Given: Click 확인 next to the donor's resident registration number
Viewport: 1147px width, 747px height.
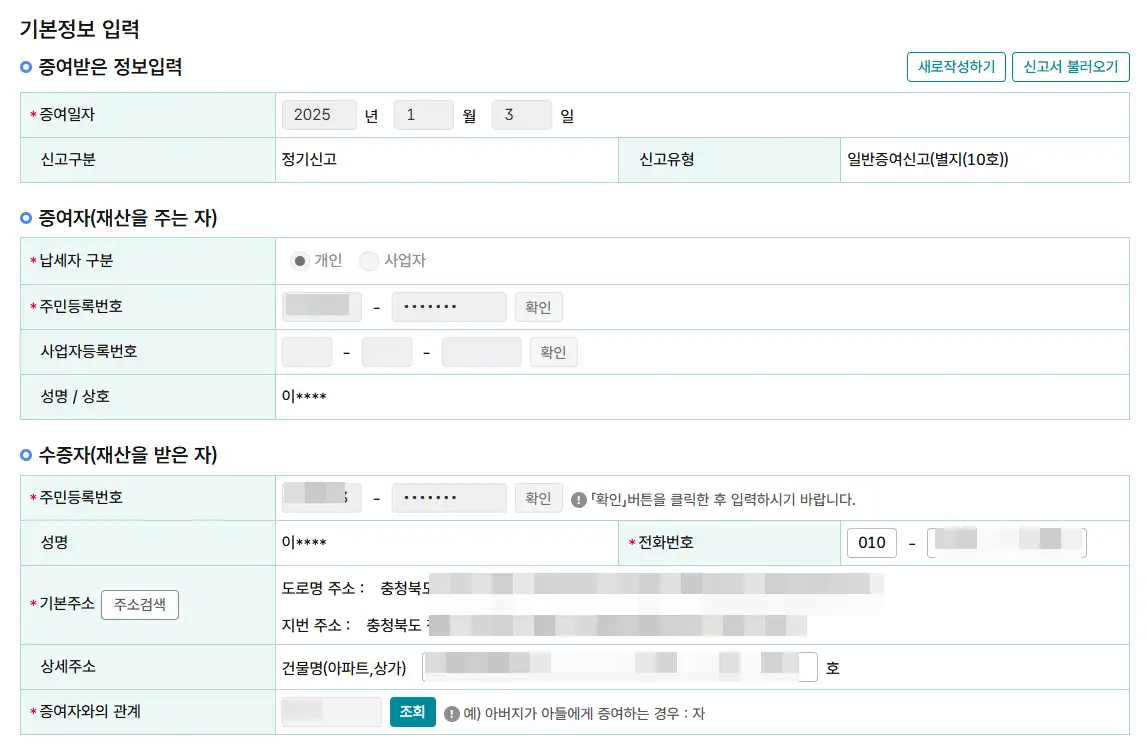Looking at the screenshot, I should coord(538,306).
